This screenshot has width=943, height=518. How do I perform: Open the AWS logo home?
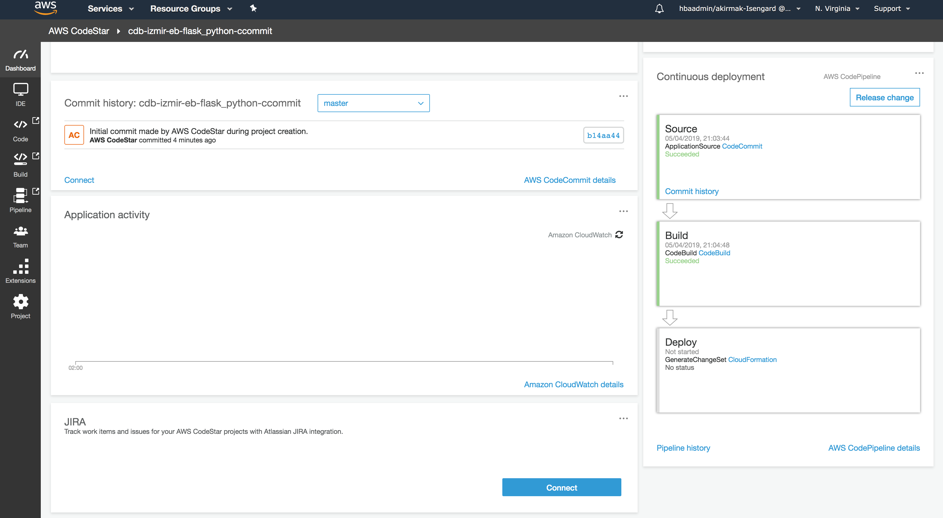46,8
